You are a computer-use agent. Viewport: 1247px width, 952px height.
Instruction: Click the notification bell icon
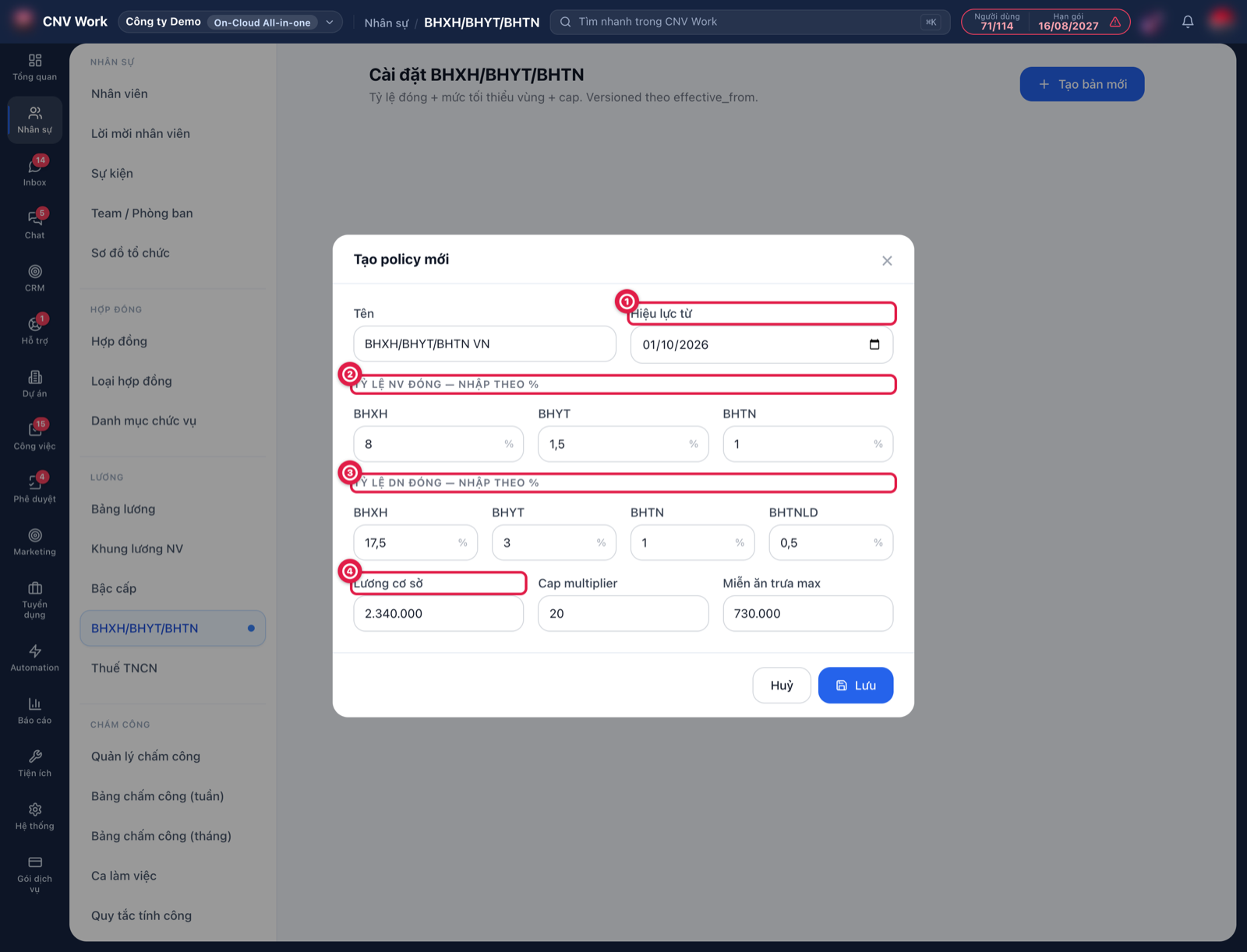pos(1187,22)
